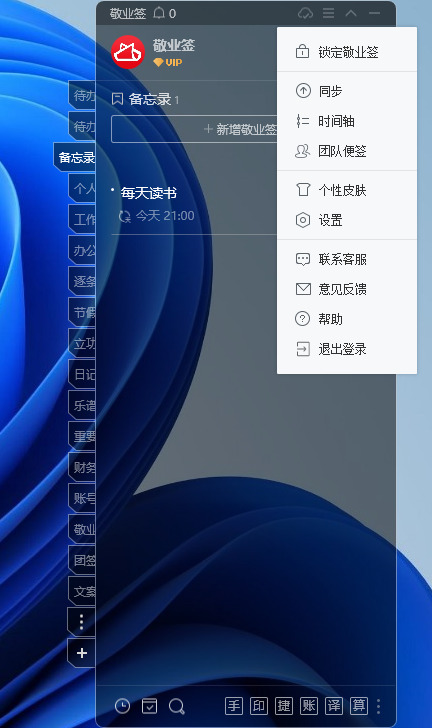Open the bell reminder notifications

tap(159, 13)
